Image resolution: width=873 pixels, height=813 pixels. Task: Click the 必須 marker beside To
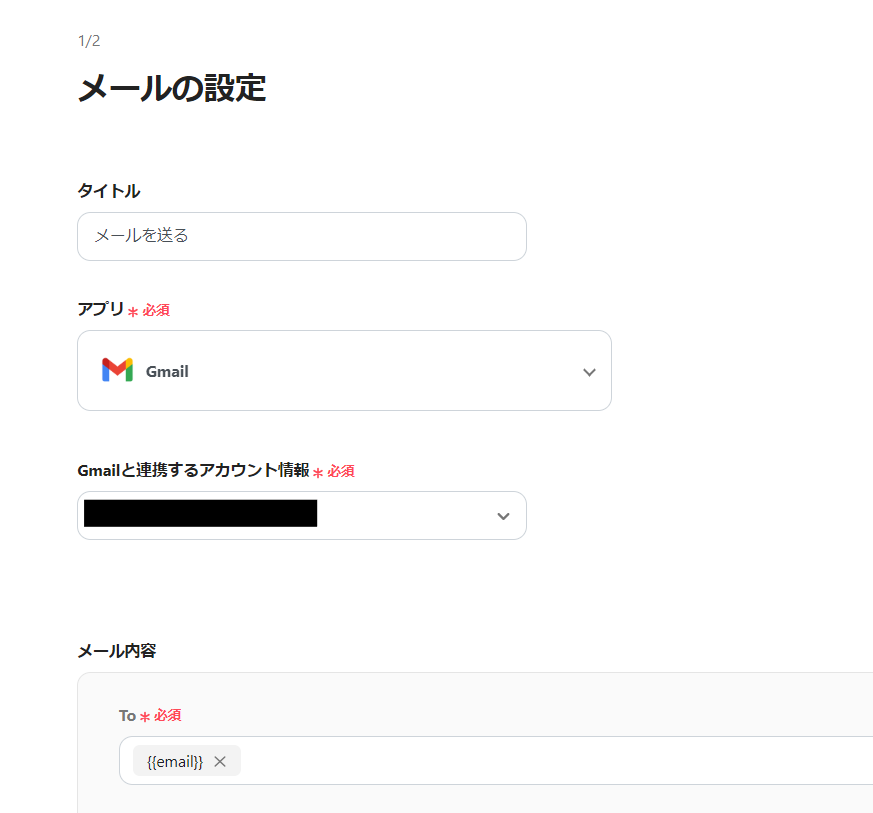pyautogui.click(x=167, y=715)
